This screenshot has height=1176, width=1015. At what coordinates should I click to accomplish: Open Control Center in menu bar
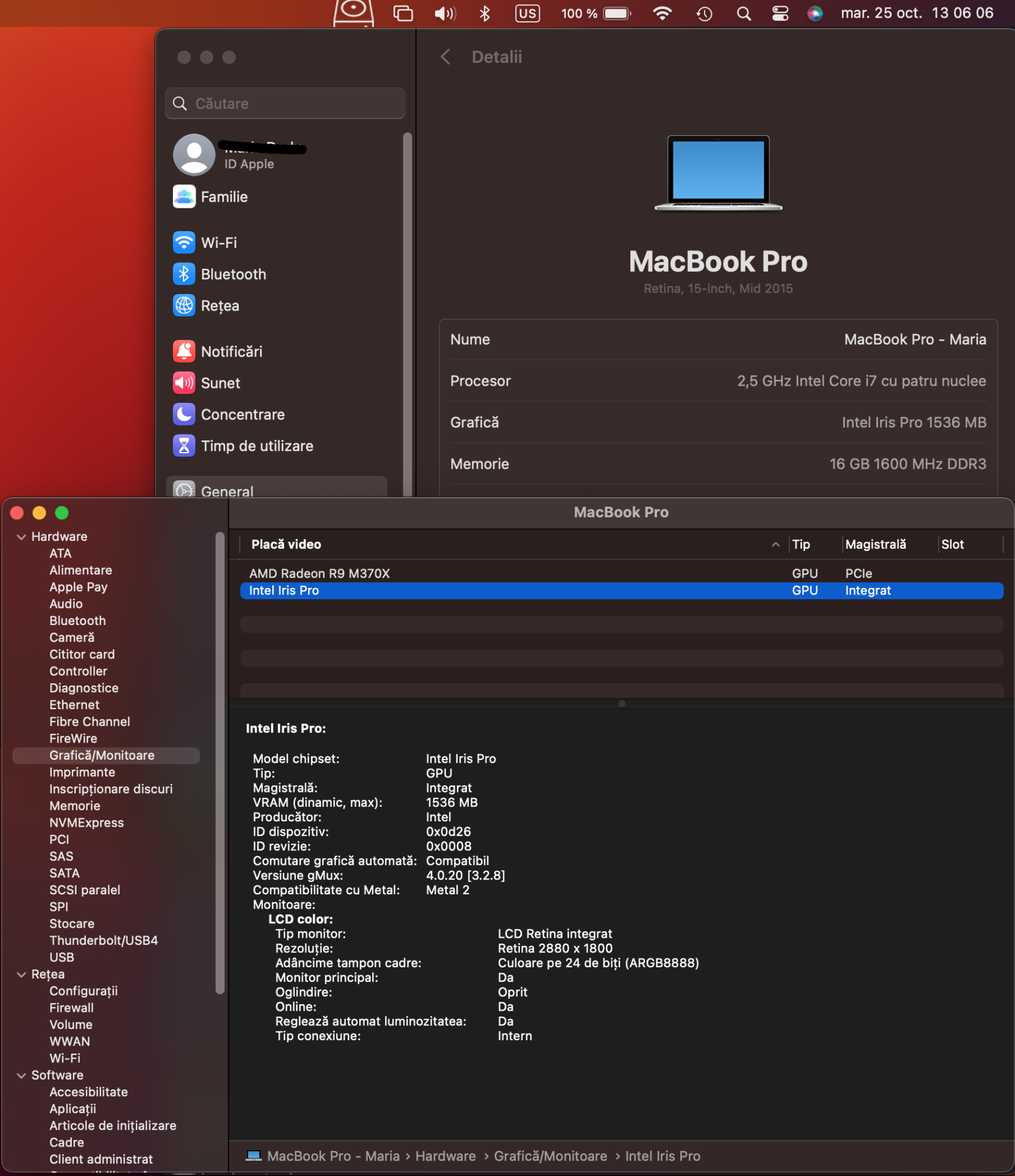[x=780, y=13]
